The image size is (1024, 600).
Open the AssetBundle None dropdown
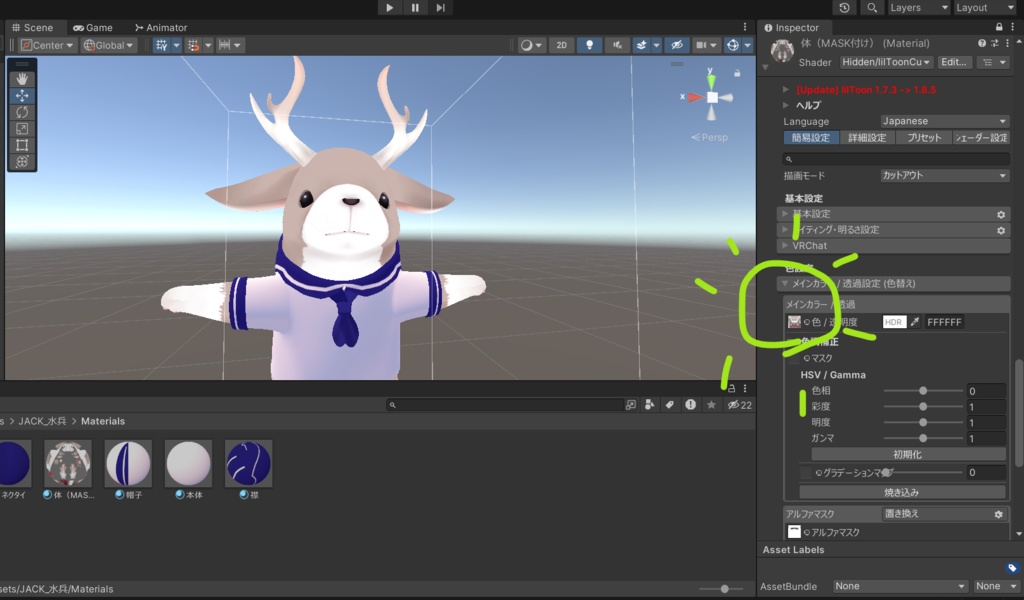tap(899, 586)
